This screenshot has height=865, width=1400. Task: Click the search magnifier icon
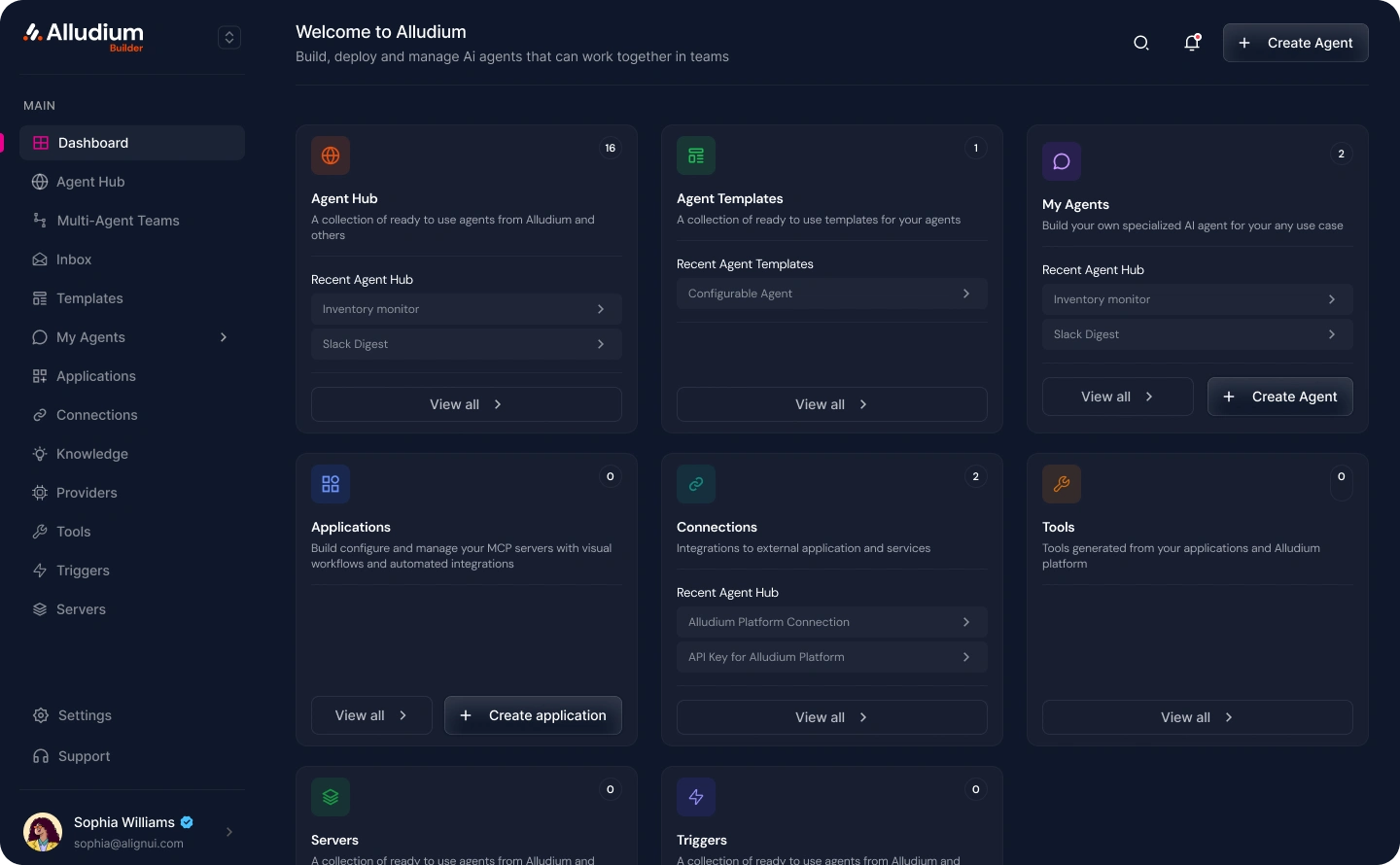(x=1141, y=43)
